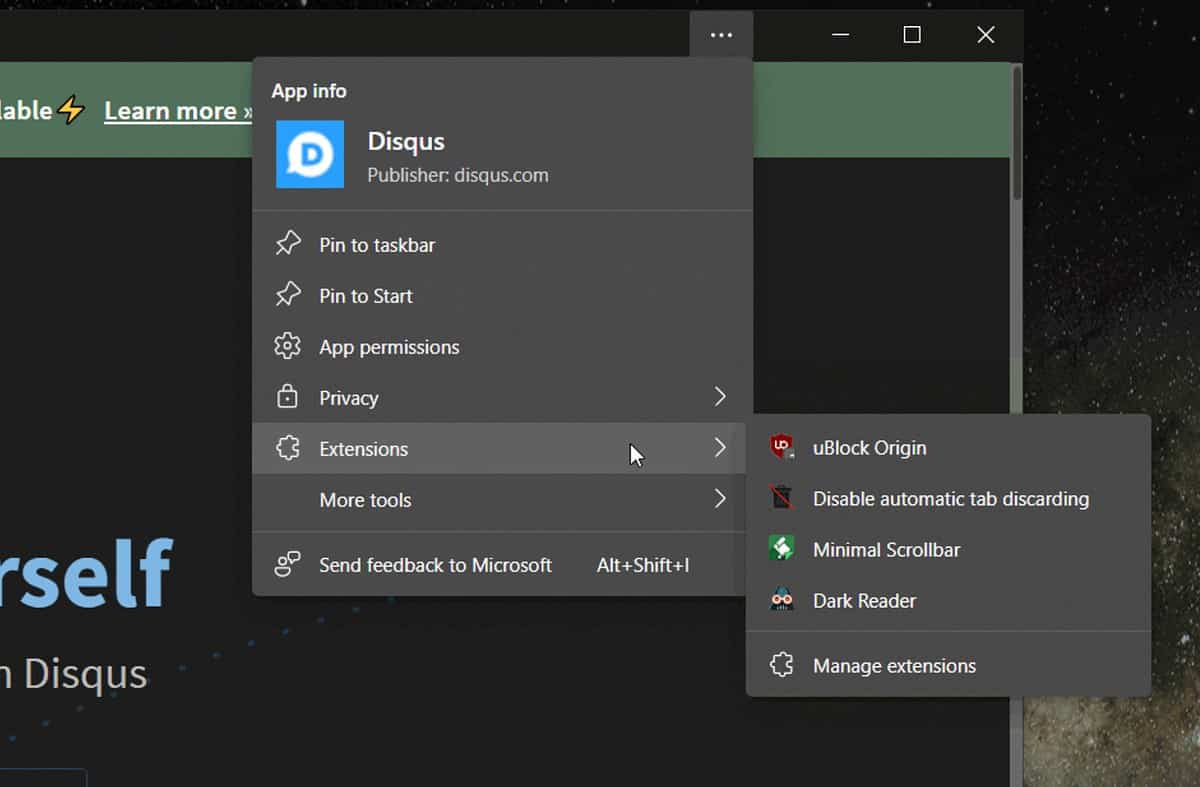Select Pin to taskbar
This screenshot has height=787, width=1200.
(x=375, y=244)
